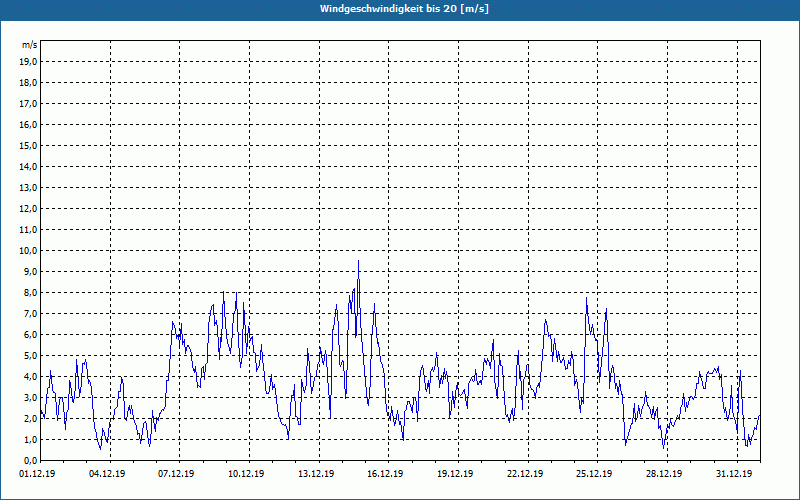Viewport: 800px width, 500px height.
Task: Click the date label '01.12.19'
Action: pyautogui.click(x=37, y=474)
